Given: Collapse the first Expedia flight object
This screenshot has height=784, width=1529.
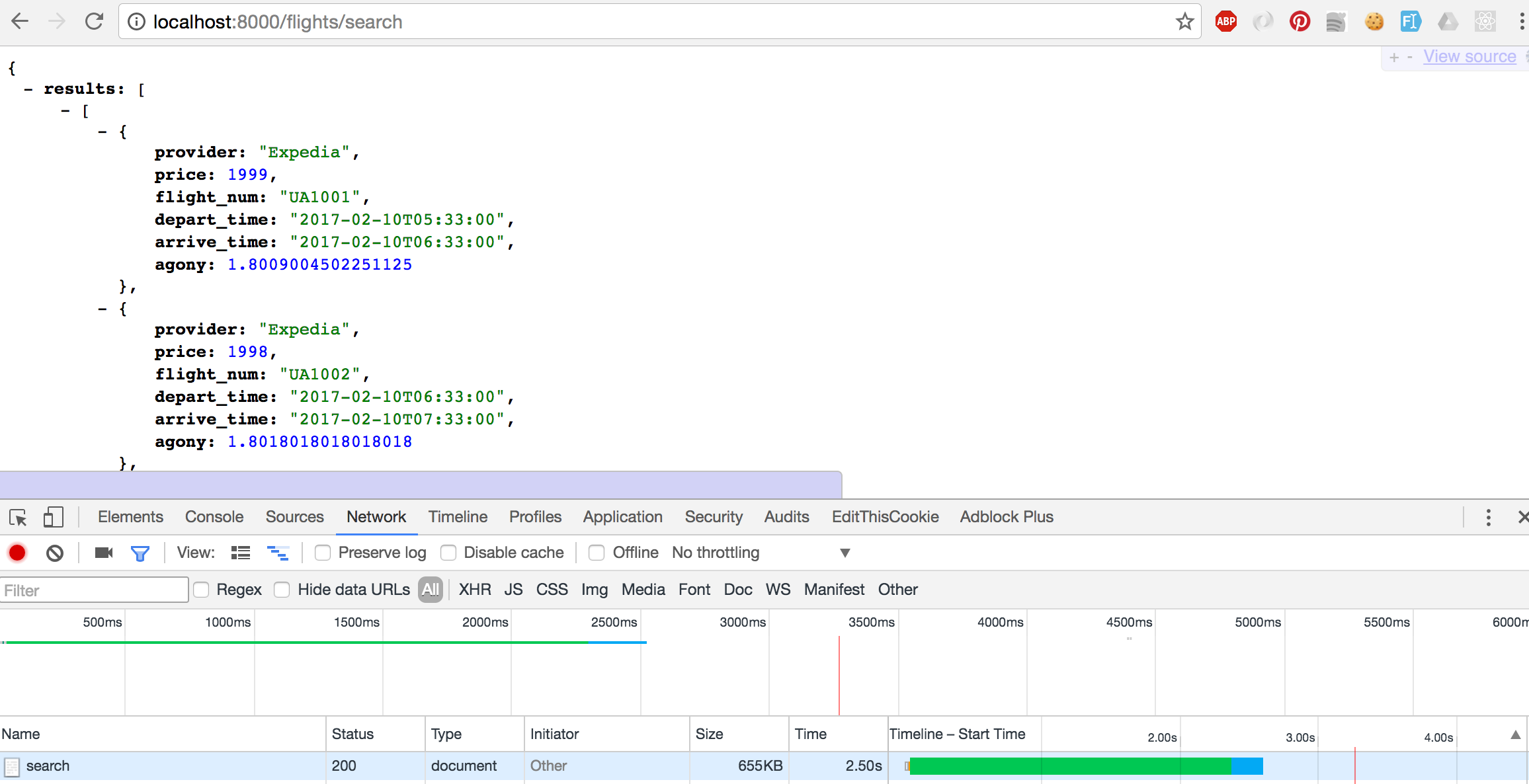Looking at the screenshot, I should [103, 132].
